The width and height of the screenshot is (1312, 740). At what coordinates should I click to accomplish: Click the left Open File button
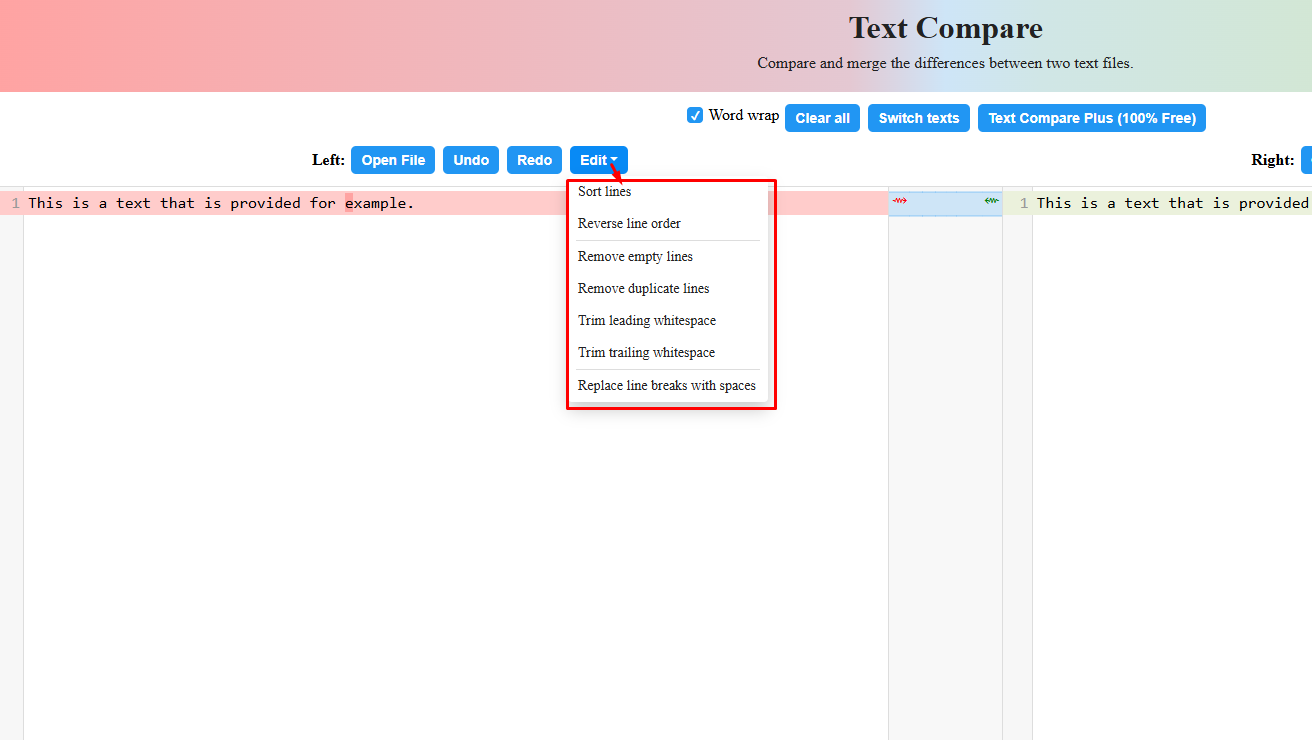[393, 160]
